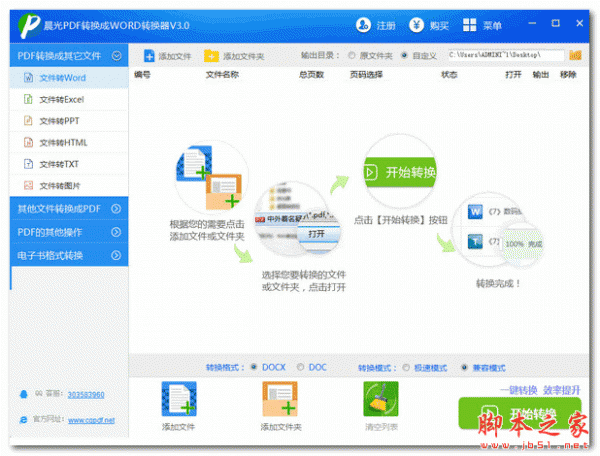
Task: Click the 购买 yen purchase icon
Action: (x=416, y=25)
